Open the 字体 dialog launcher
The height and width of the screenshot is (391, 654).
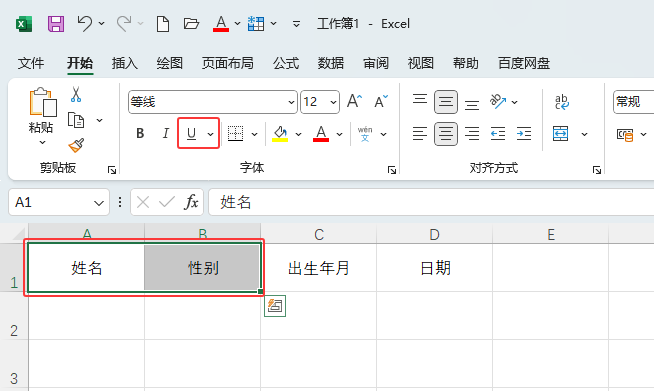click(392, 169)
